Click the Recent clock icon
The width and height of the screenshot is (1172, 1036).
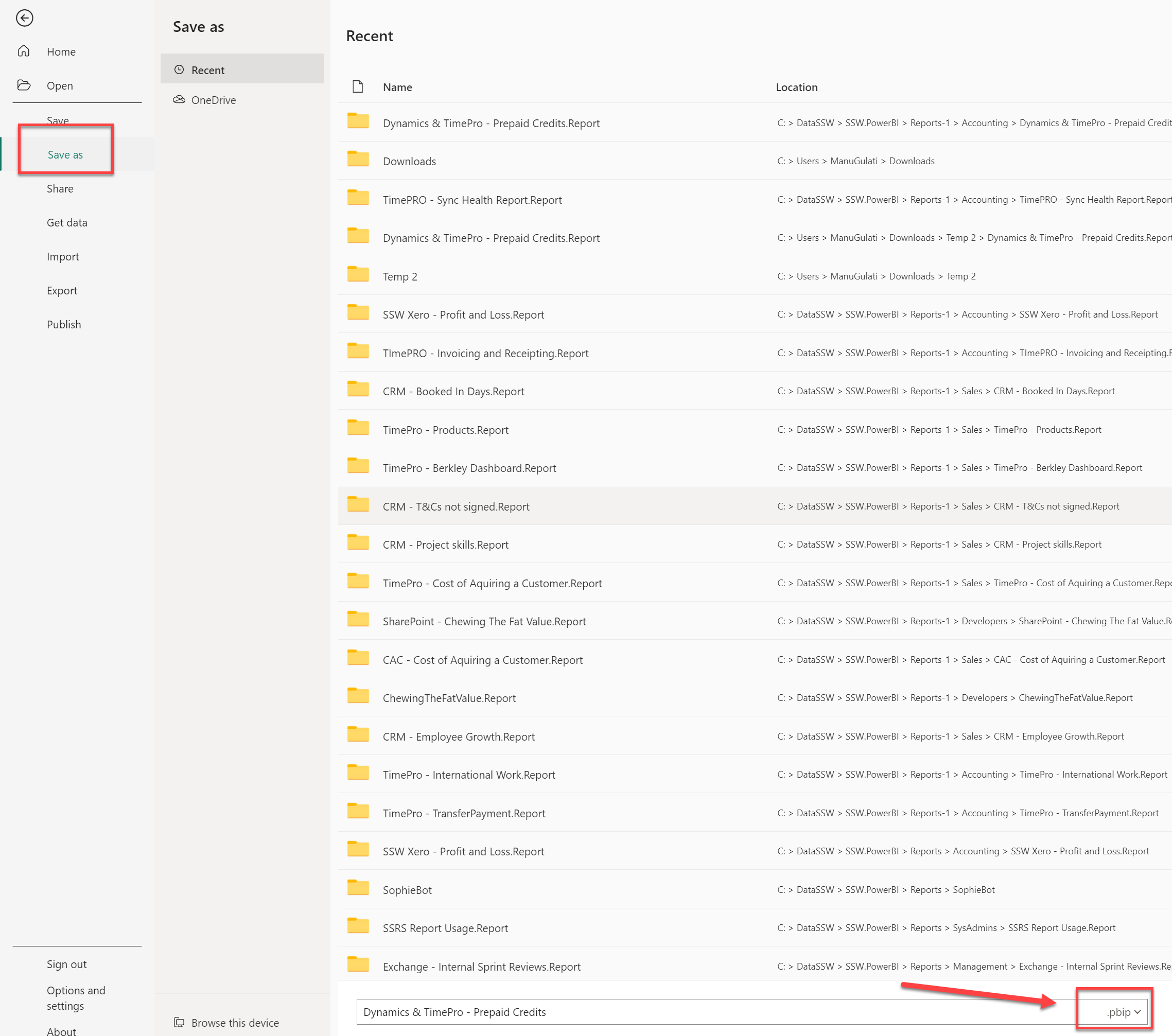coord(179,70)
